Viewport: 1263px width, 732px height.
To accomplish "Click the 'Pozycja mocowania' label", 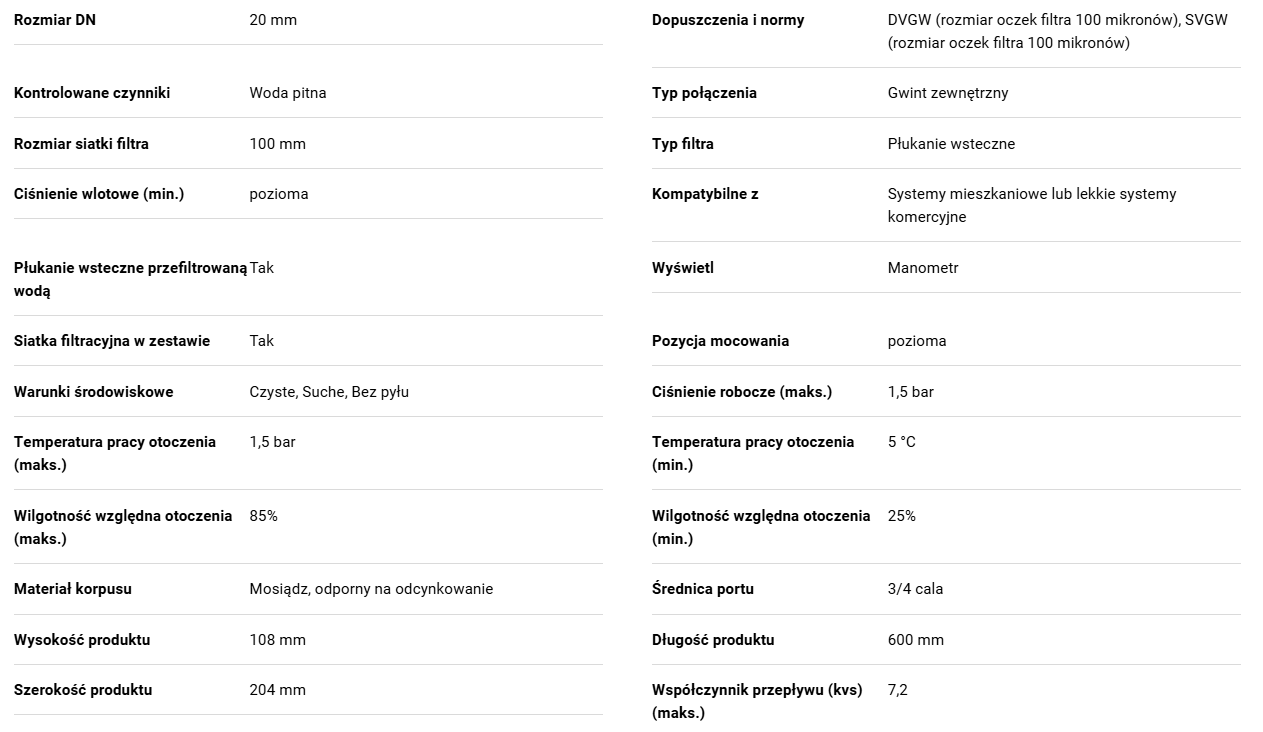I will coord(720,341).
